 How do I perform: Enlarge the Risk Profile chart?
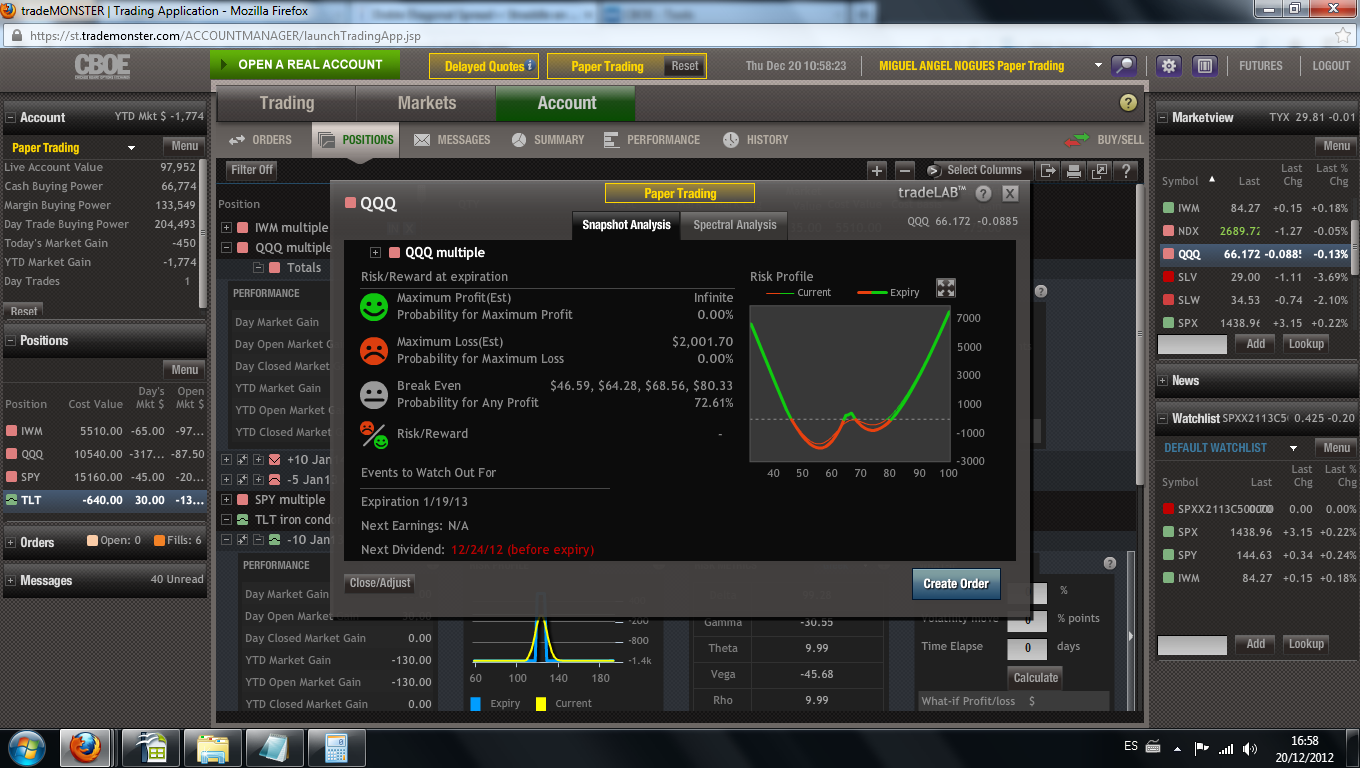tap(946, 288)
